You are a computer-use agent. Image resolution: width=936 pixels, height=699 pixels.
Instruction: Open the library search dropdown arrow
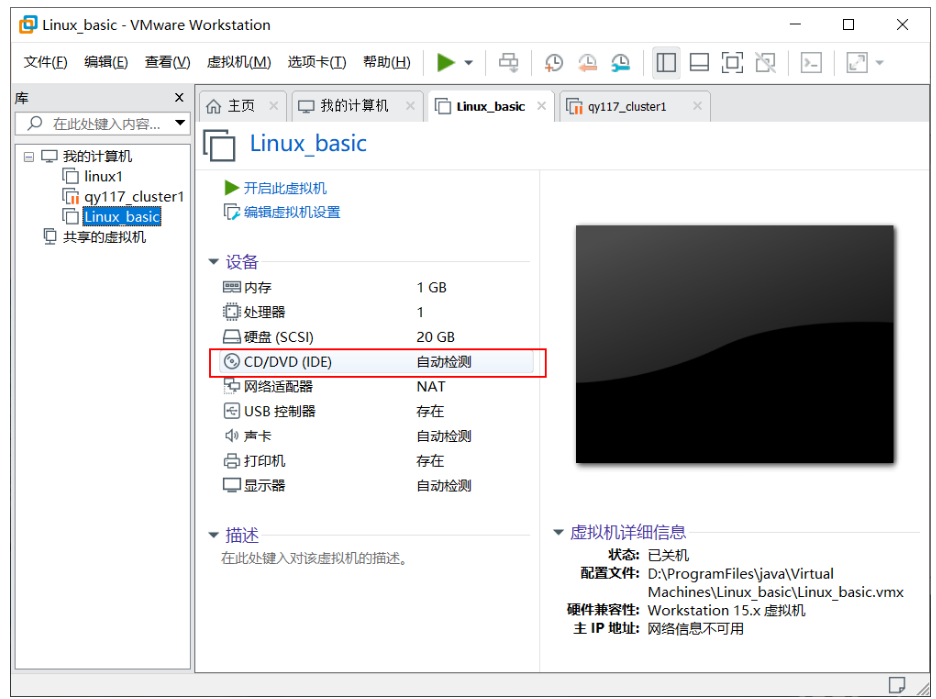click(180, 123)
